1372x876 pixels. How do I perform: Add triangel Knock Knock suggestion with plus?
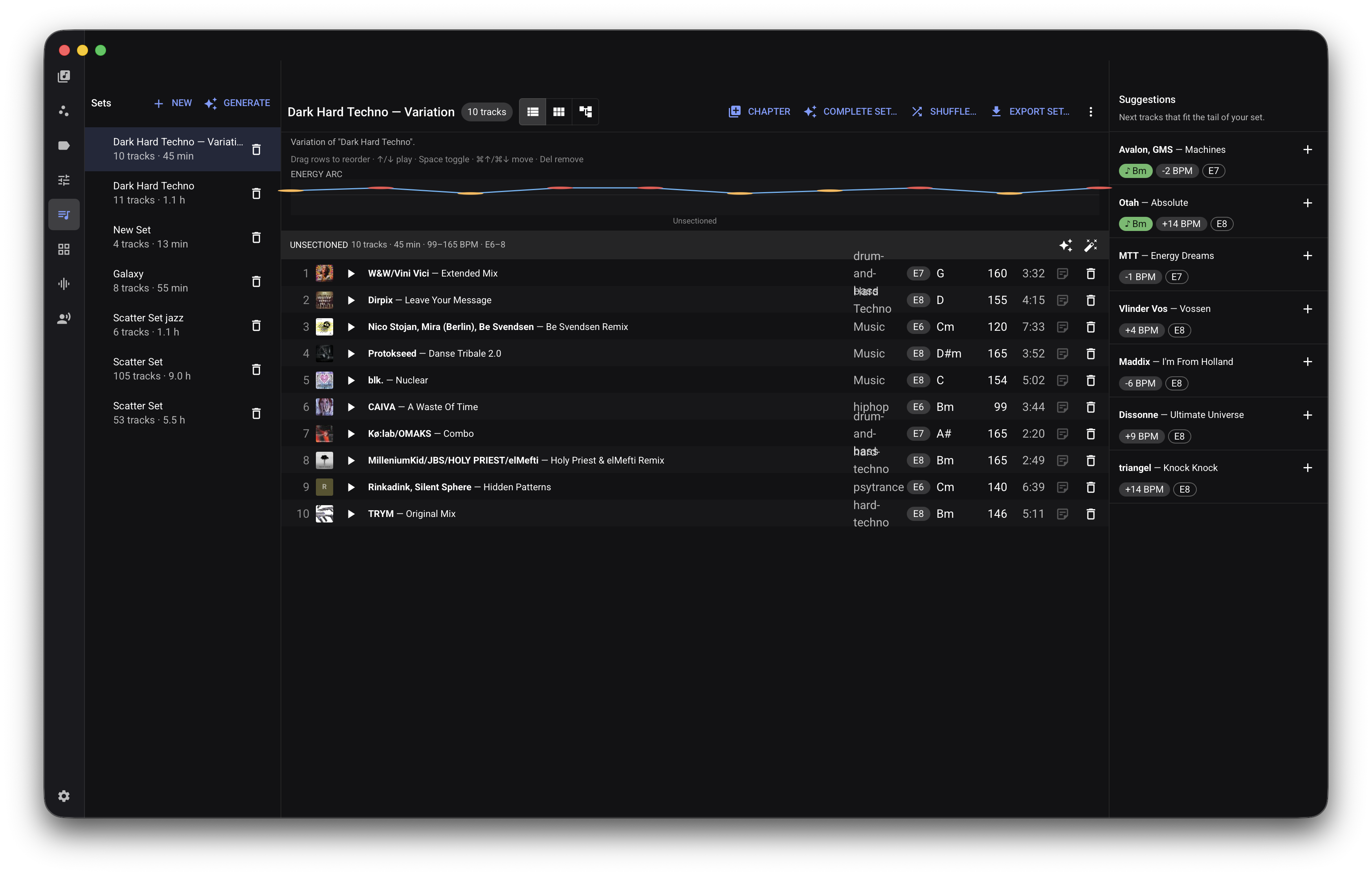pos(1308,467)
